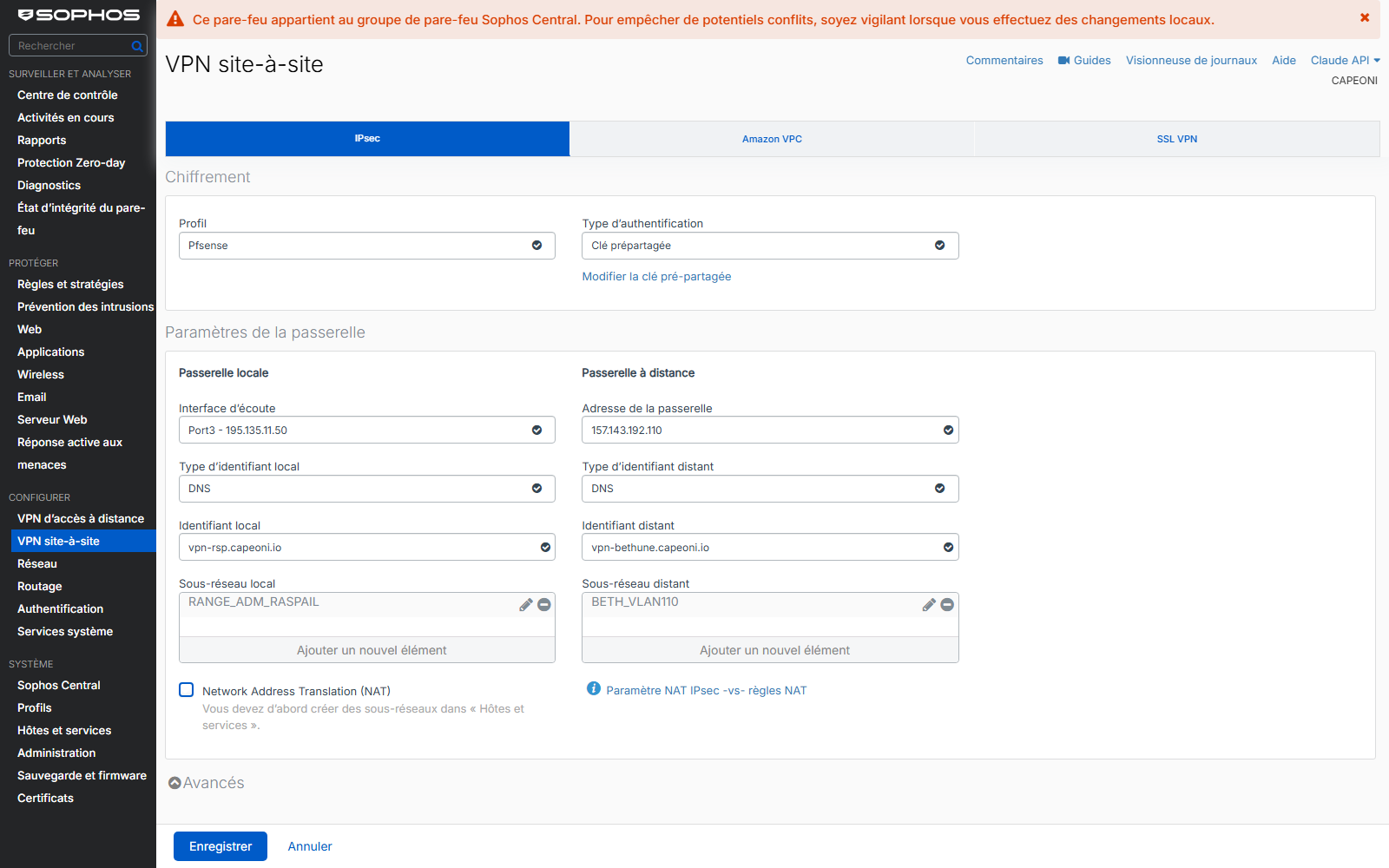Open Guides link
The width and height of the screenshot is (1389, 868).
[x=1092, y=61]
